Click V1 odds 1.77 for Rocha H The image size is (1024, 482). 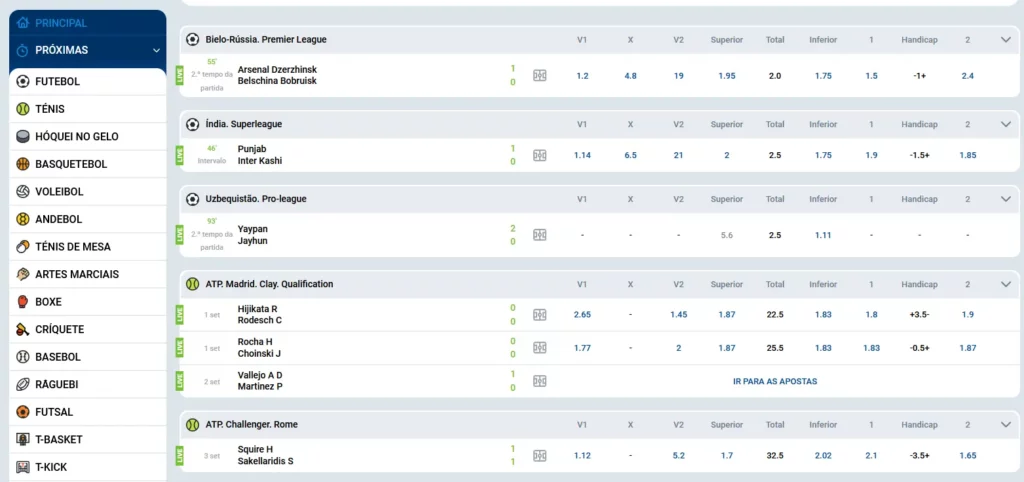click(583, 348)
